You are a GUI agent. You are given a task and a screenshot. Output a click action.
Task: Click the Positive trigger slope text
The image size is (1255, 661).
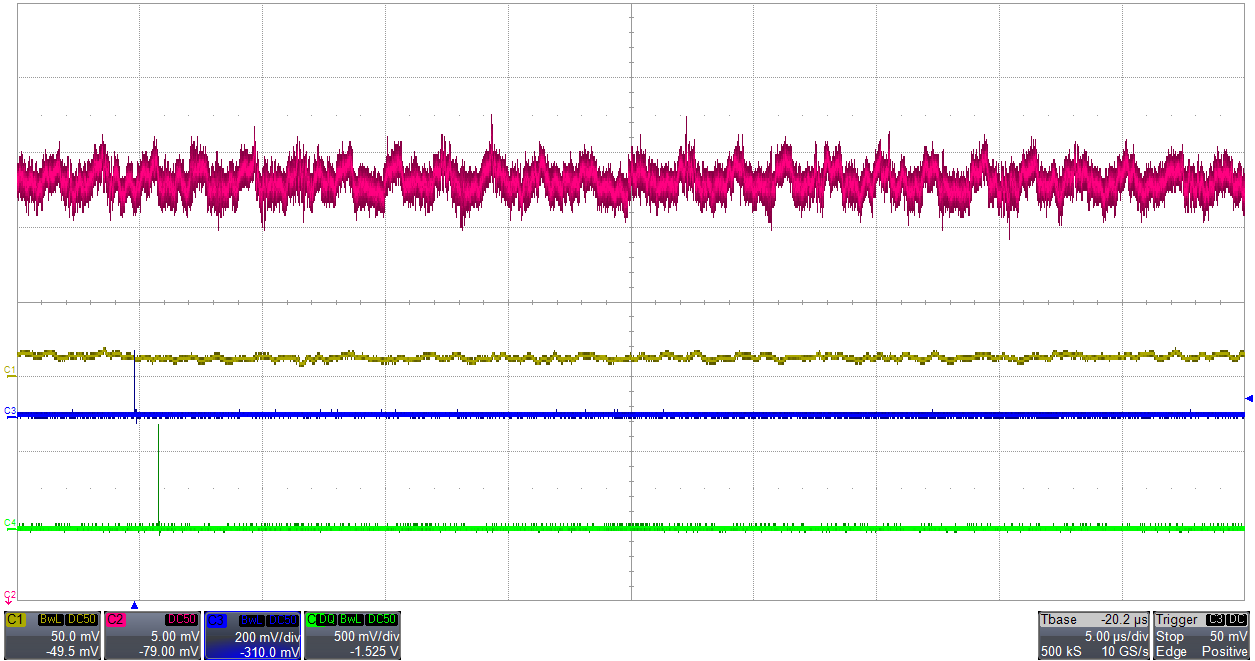pyautogui.click(x=1227, y=652)
